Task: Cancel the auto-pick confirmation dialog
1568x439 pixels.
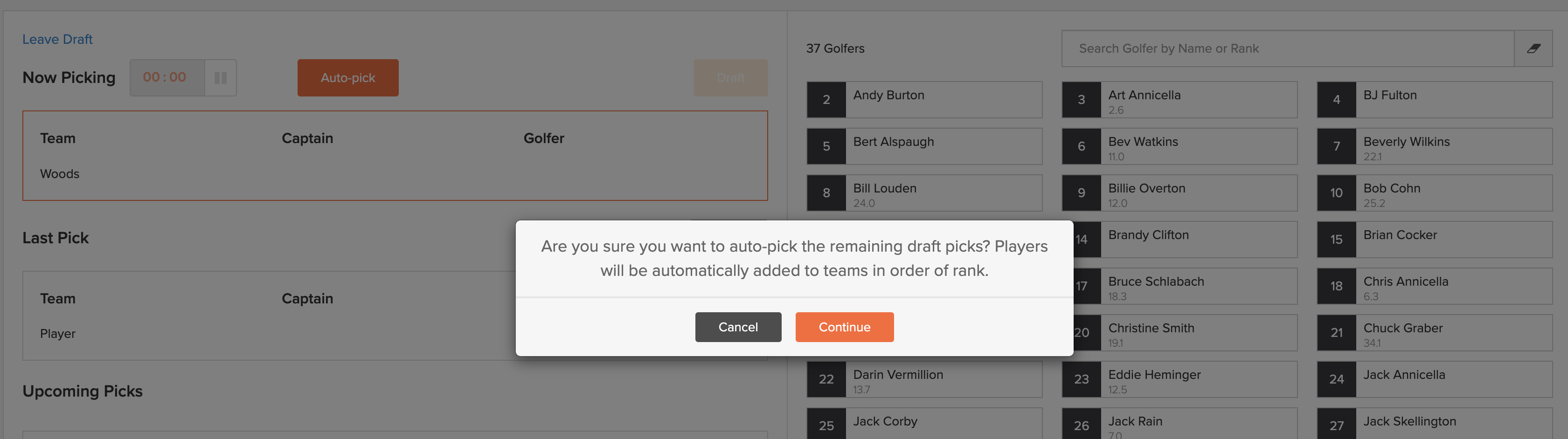Action: point(738,327)
